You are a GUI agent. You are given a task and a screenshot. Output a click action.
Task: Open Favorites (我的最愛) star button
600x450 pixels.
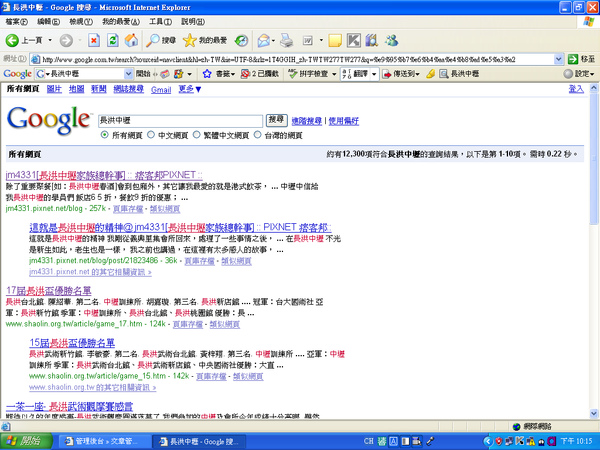205,40
